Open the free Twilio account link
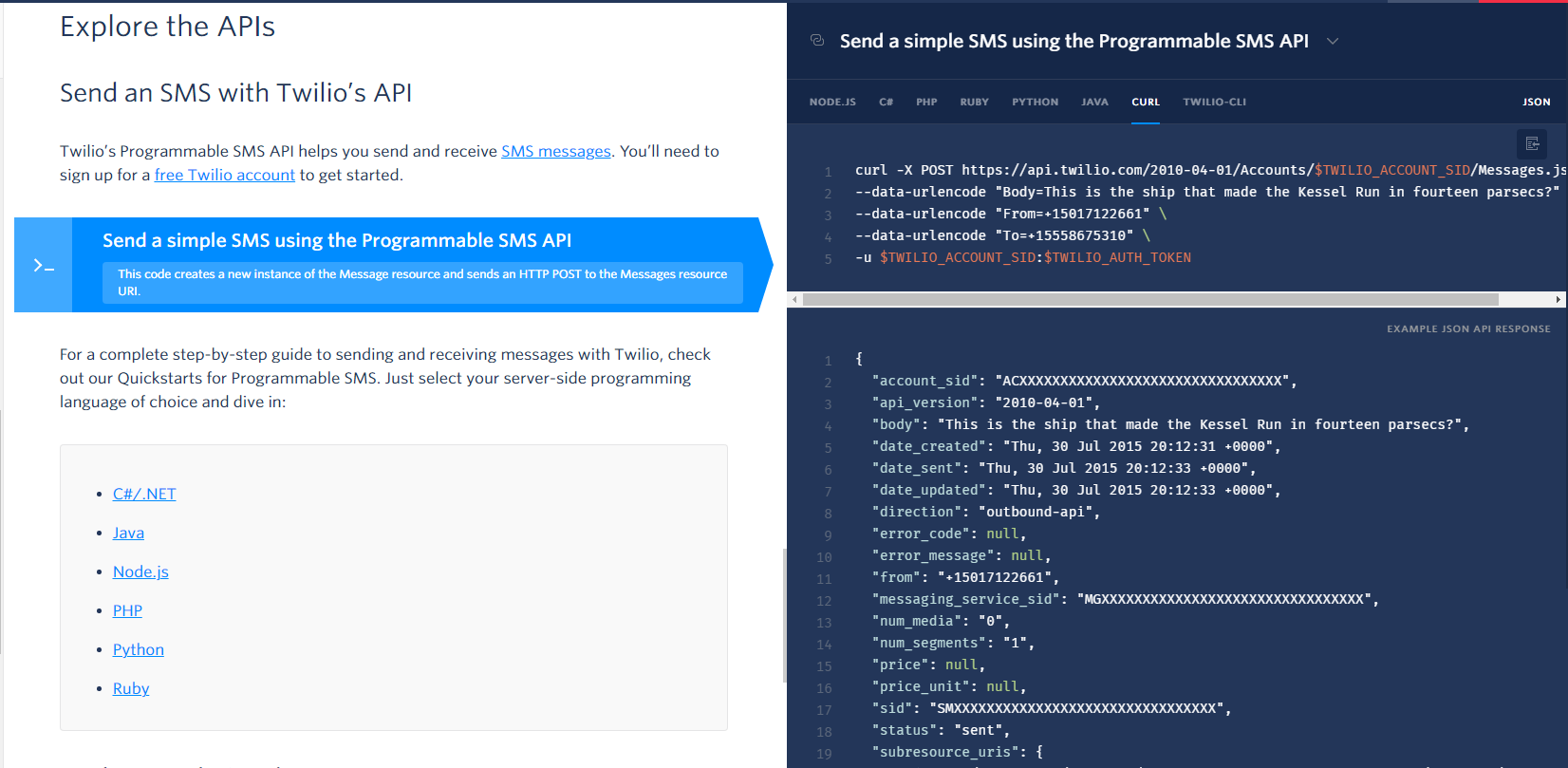Viewport: 1568px width, 768px height. [x=225, y=175]
